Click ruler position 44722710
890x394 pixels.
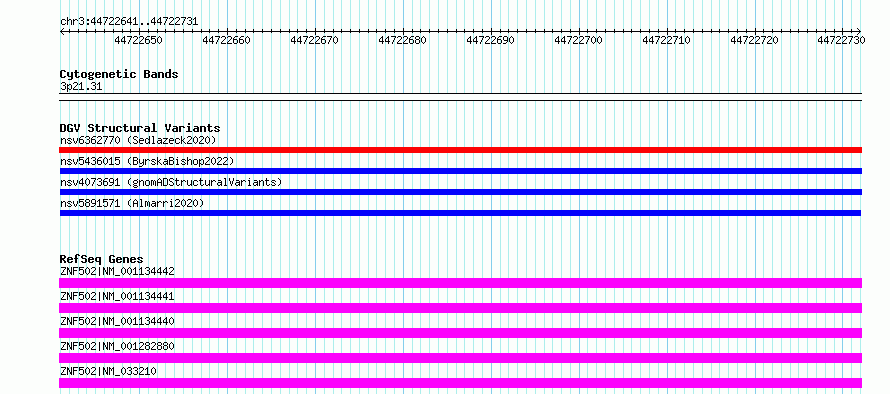666,40
